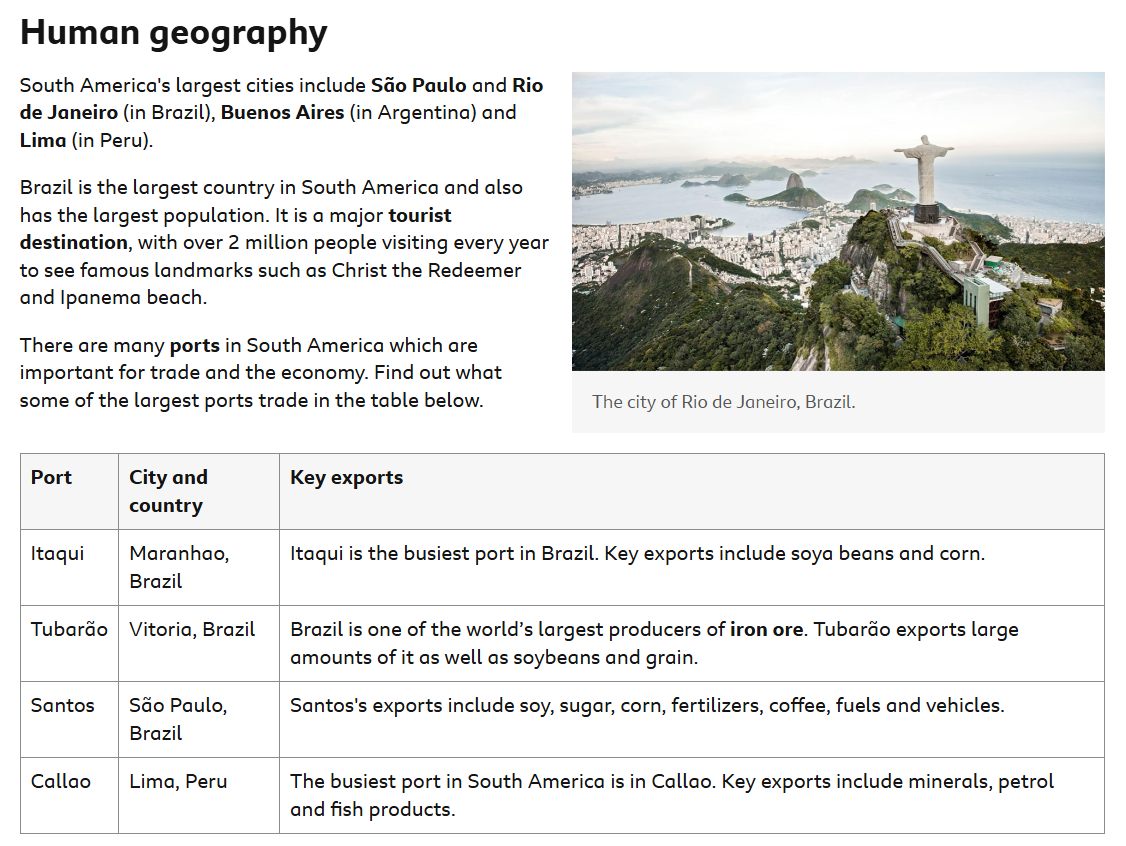The image size is (1126, 846).
Task: Click the paragraph beginning "Brazil is the largest country"
Action: coord(284,243)
